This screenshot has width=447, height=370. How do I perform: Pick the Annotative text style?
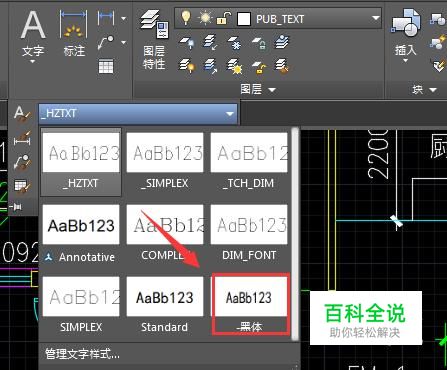click(x=81, y=235)
